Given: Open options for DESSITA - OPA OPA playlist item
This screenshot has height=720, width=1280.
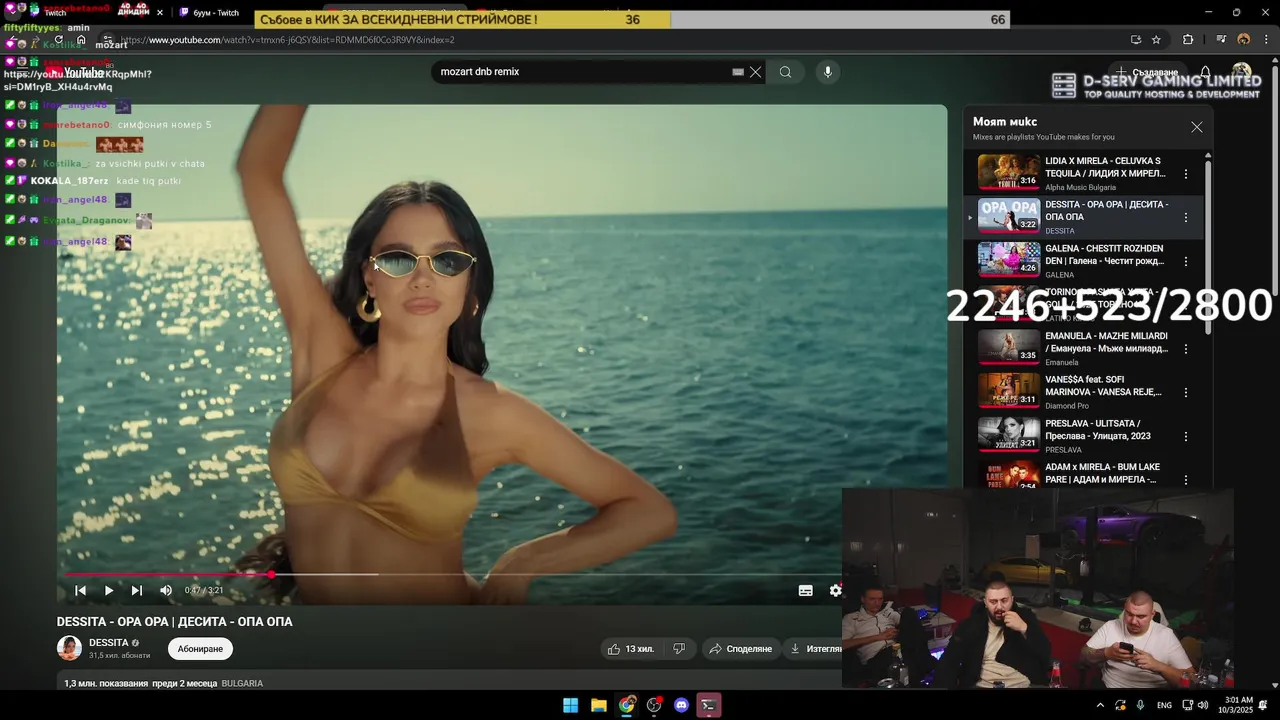Looking at the screenshot, I should [1186, 217].
